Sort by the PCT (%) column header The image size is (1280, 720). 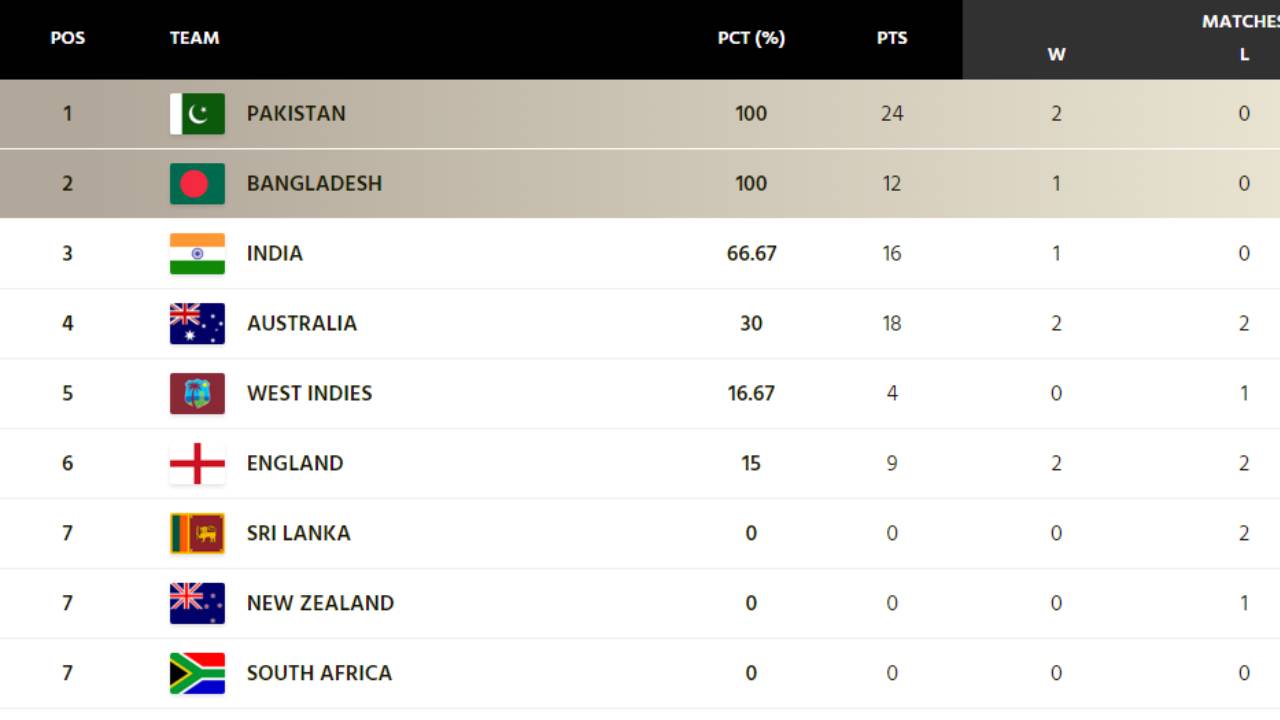(x=751, y=38)
